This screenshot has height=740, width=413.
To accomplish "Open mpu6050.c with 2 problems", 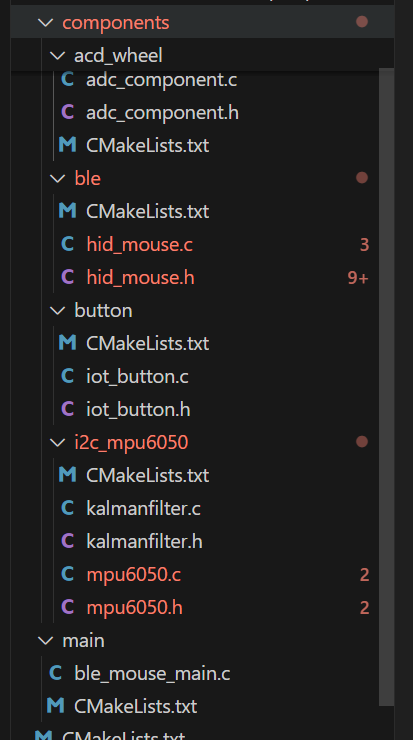I will click(134, 574).
